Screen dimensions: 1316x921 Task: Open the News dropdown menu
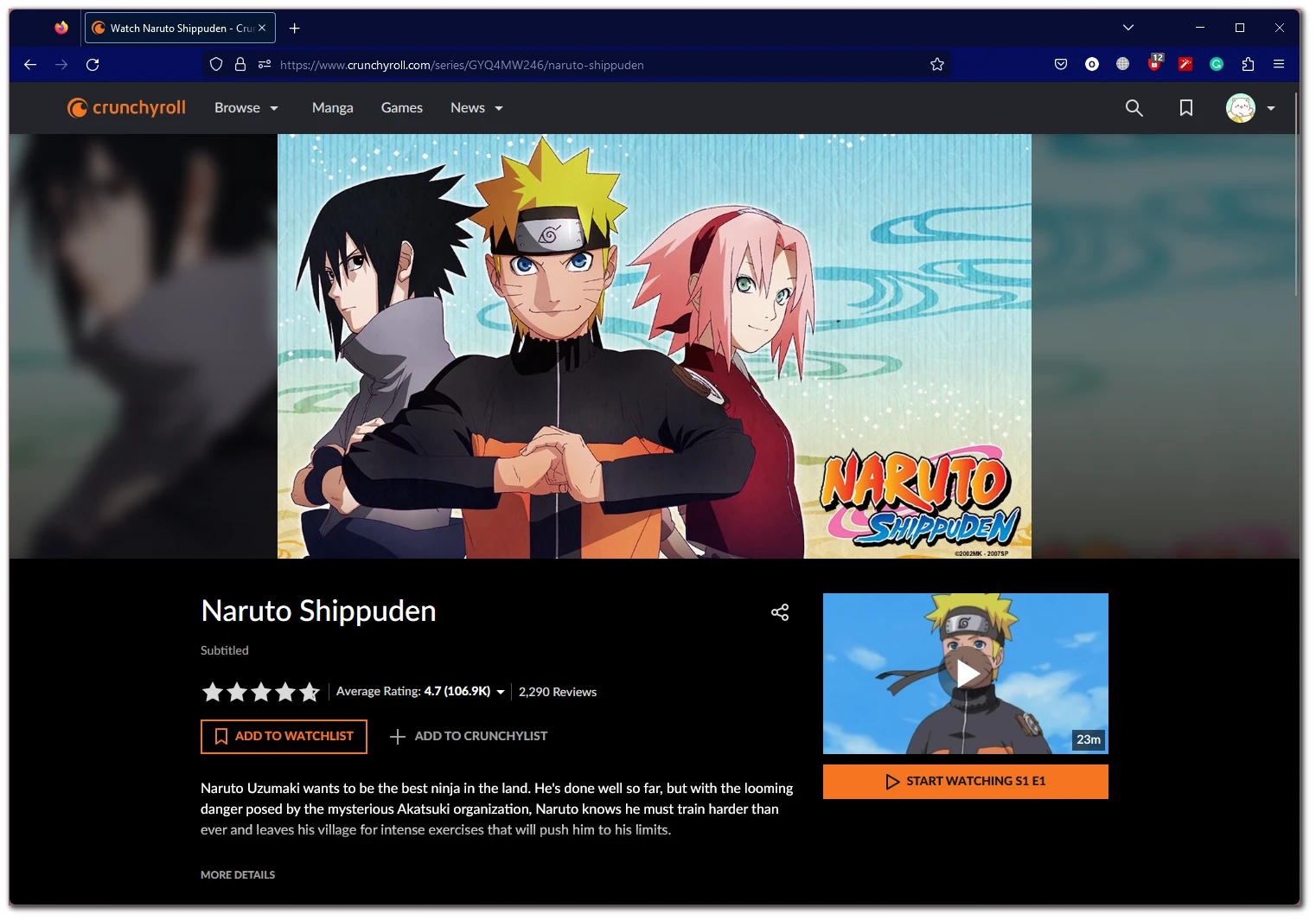tap(476, 108)
